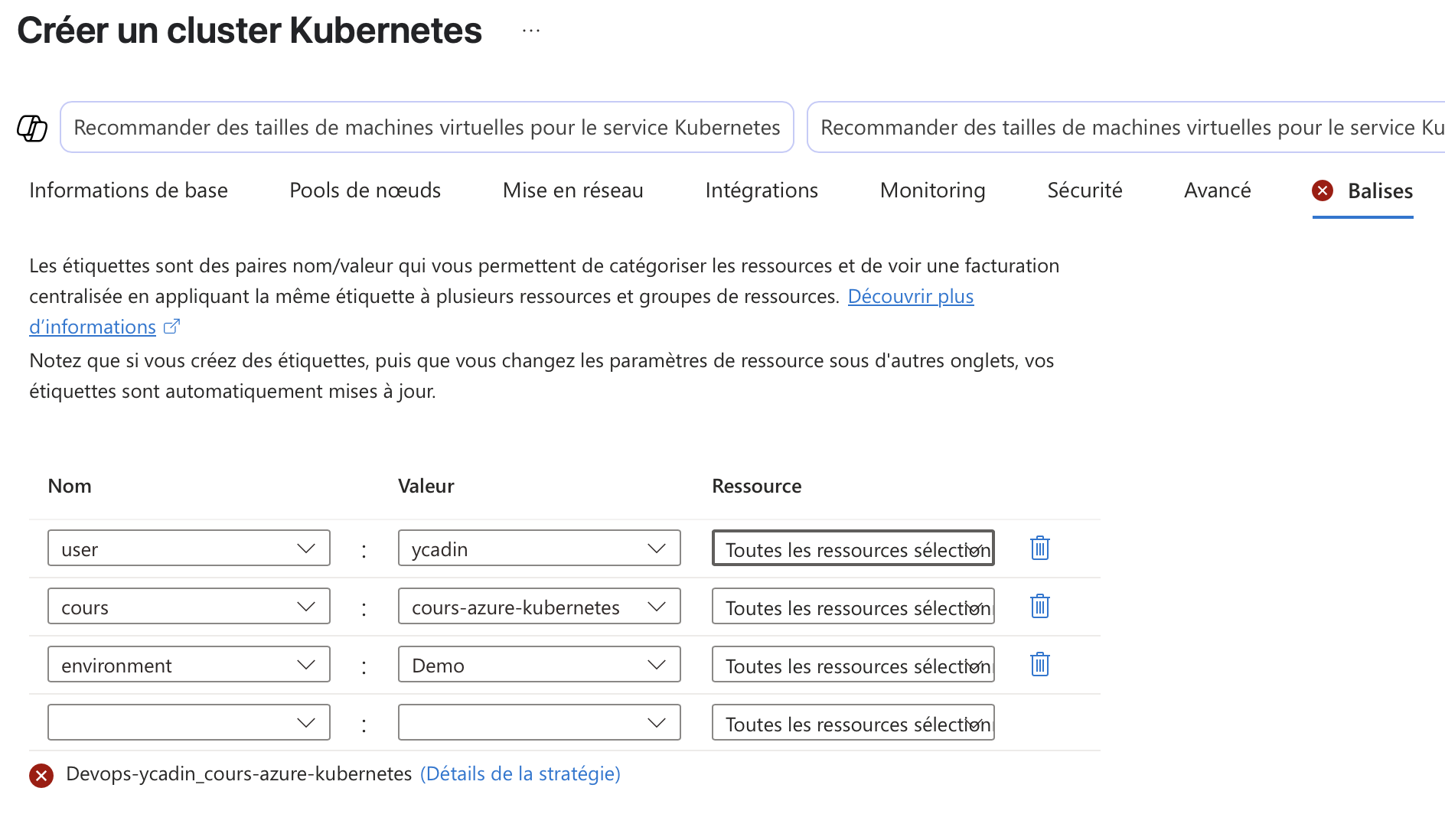Screen dimensions: 1445x840
Task: Click the Copilot icon beside the suggestions
Action: click(32, 128)
